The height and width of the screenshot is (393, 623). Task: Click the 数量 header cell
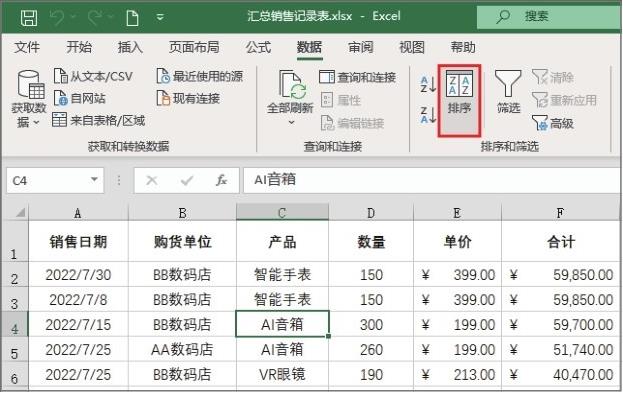(371, 241)
